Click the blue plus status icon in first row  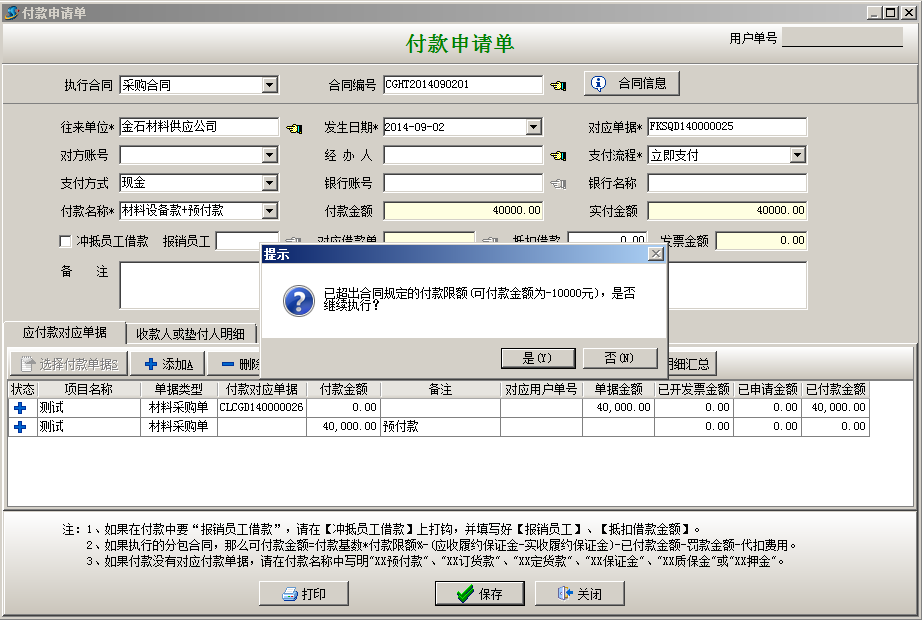(x=20, y=408)
